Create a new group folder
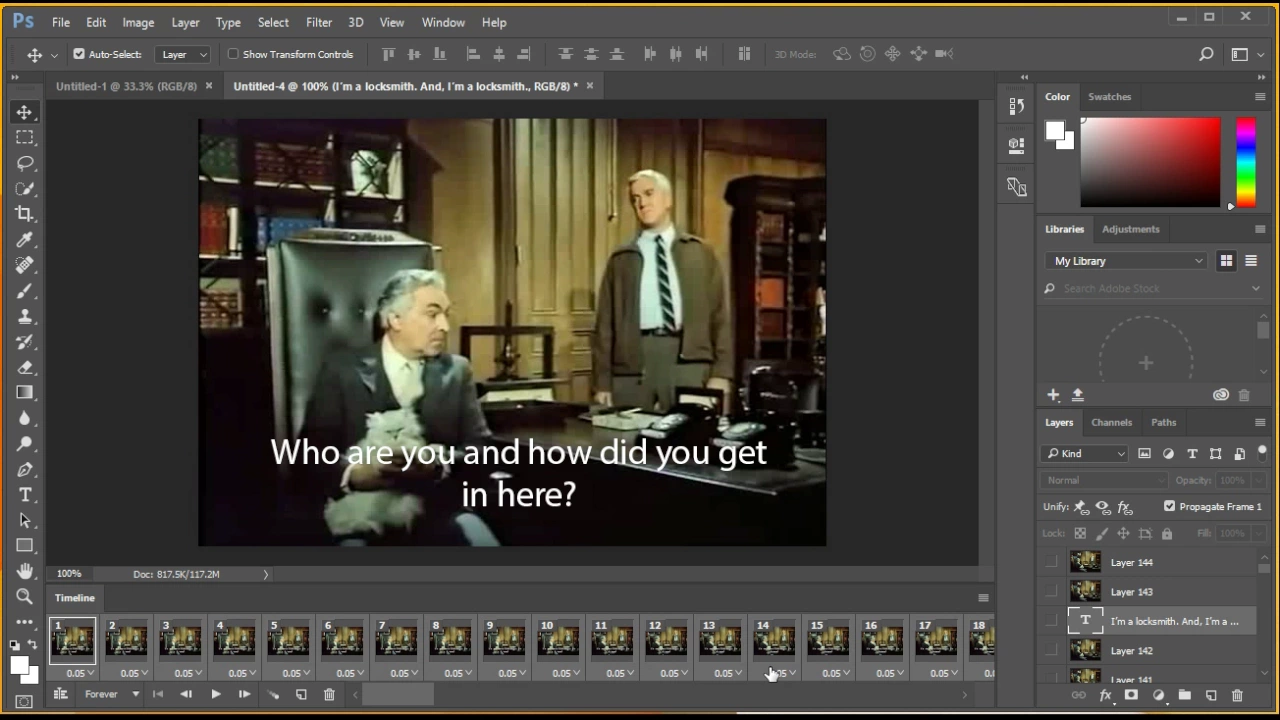 point(1185,695)
